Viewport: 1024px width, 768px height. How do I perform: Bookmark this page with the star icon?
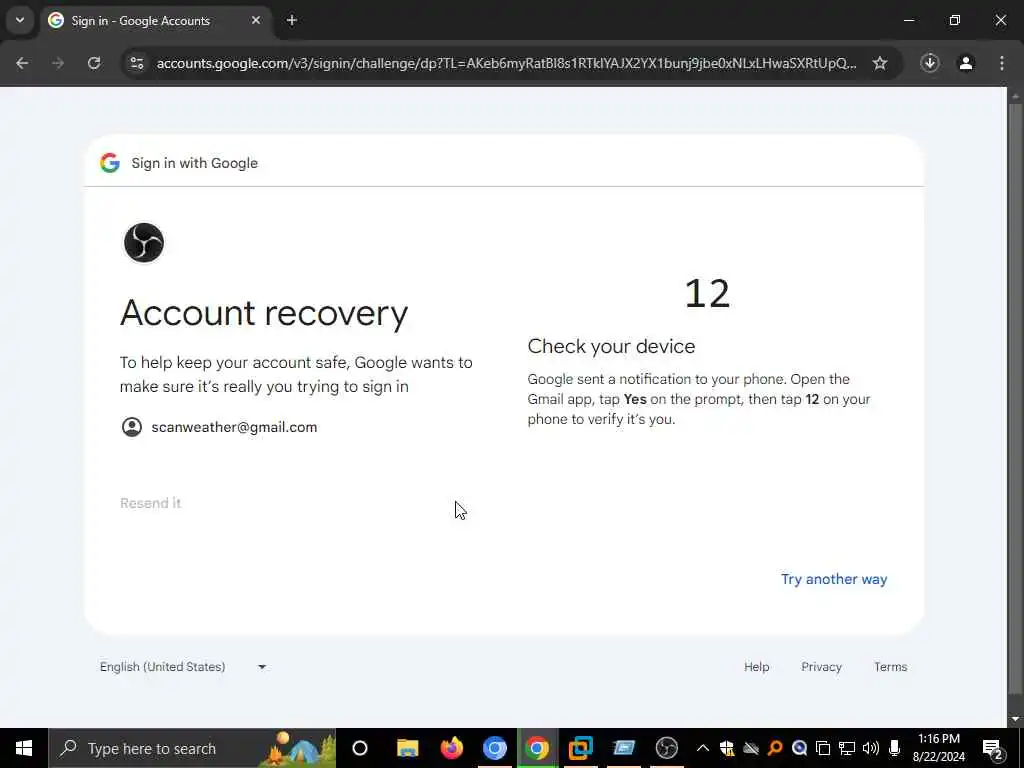[880, 63]
